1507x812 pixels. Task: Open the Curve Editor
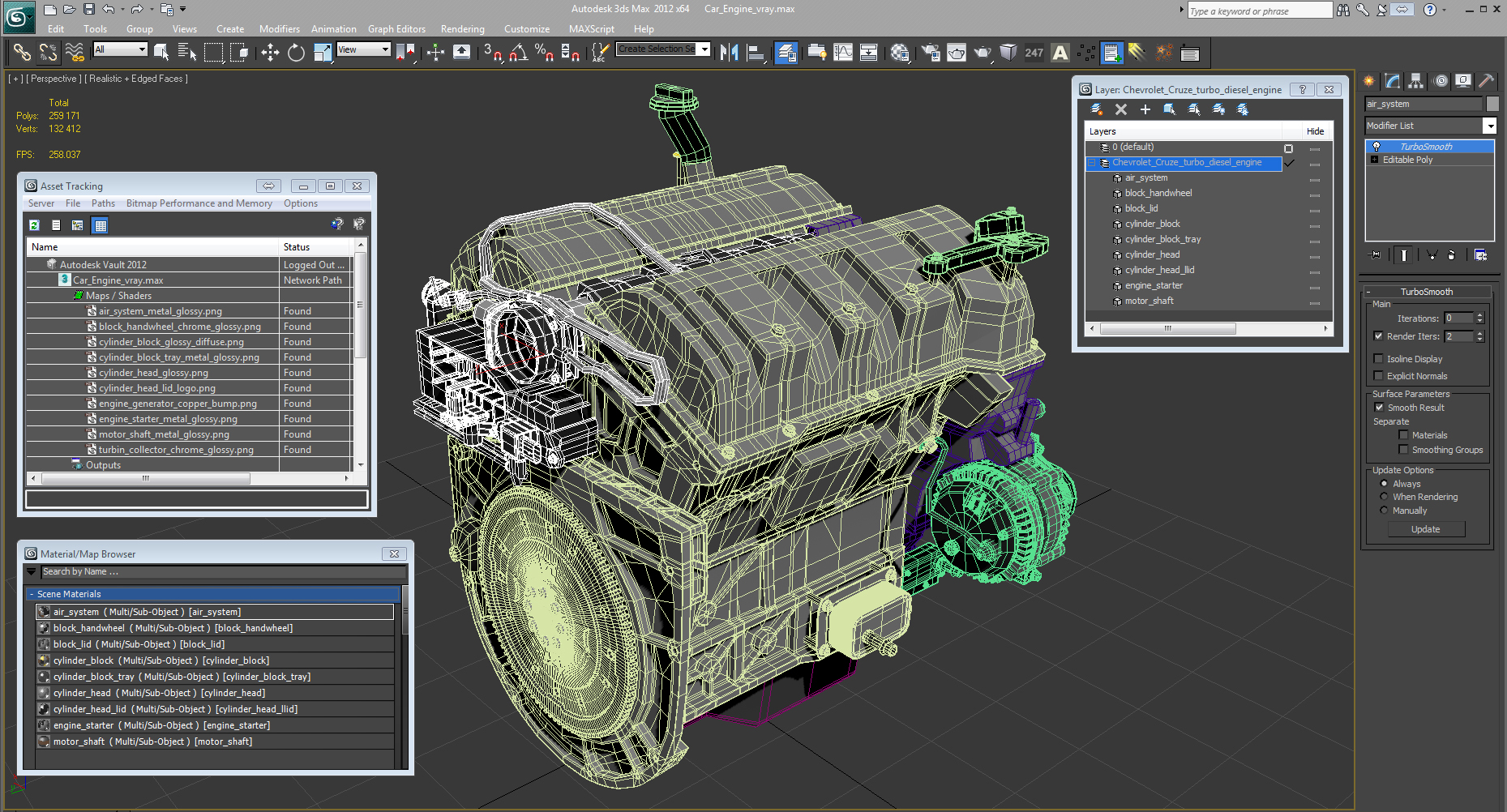click(x=843, y=53)
